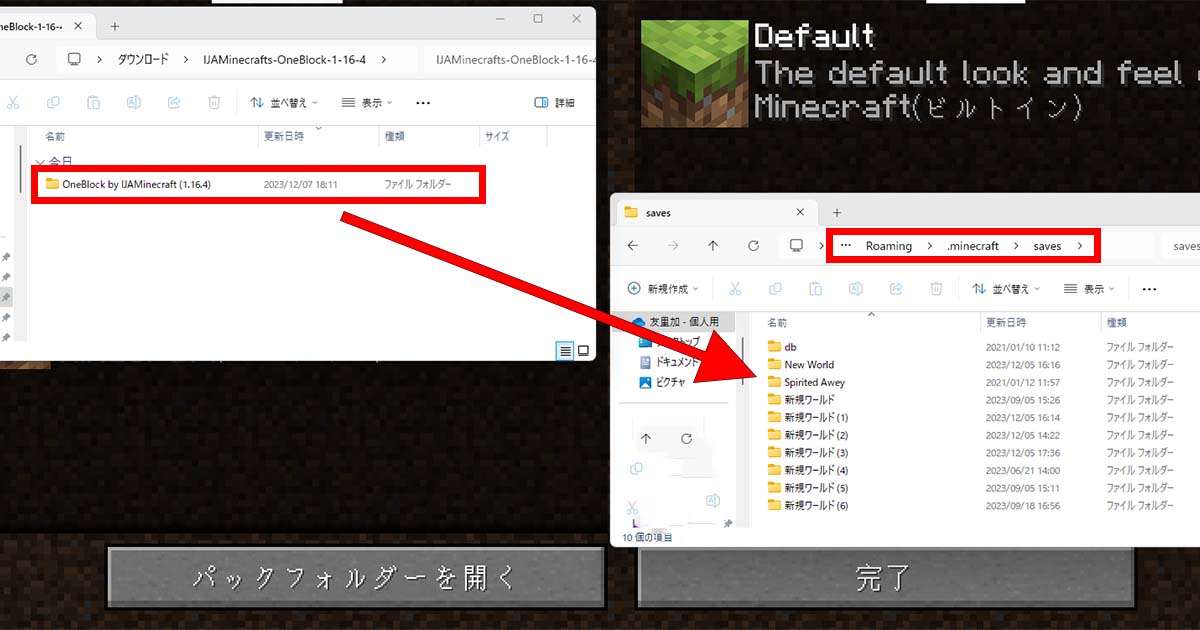Image resolution: width=1200 pixels, height=630 pixels.
Task: Open 並べ替え sort dropdown in saves window
Action: point(1006,288)
